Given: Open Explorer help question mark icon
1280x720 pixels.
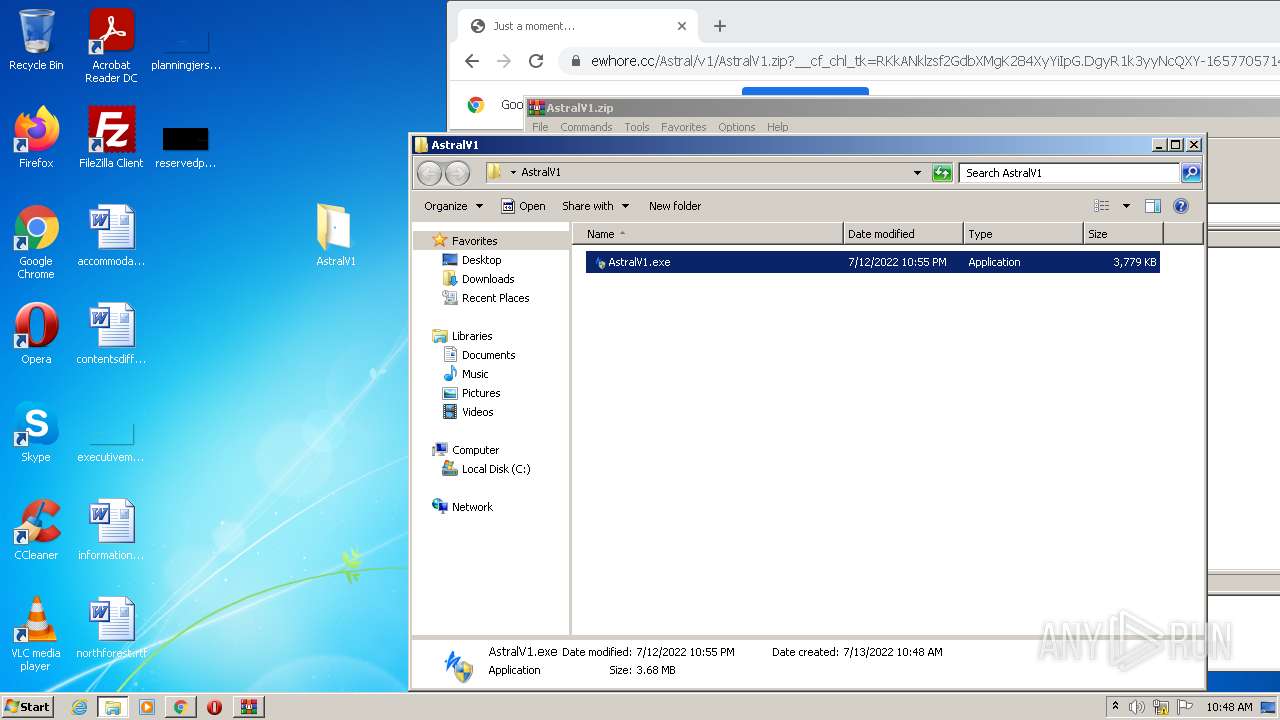Looking at the screenshot, I should point(1181,206).
